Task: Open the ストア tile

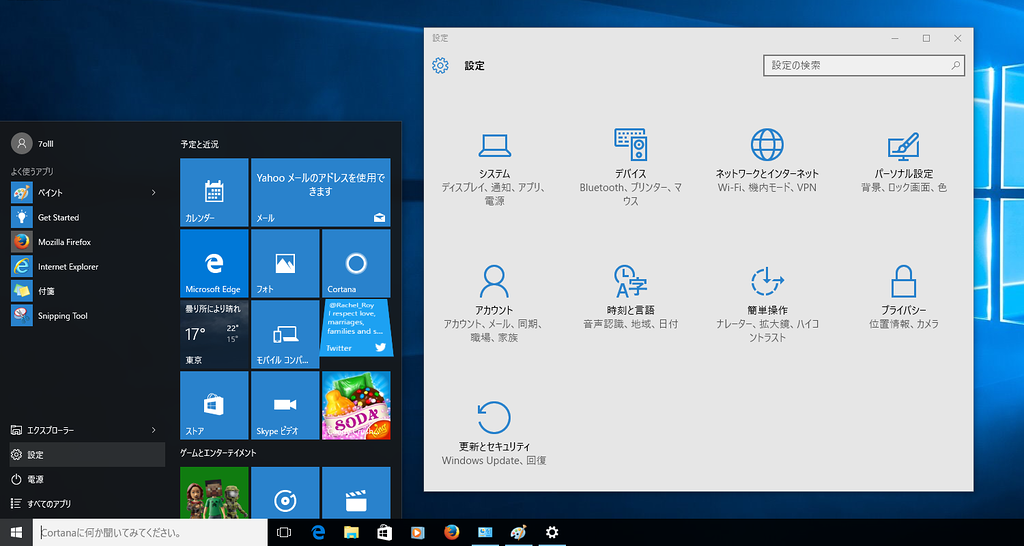Action: [x=214, y=406]
